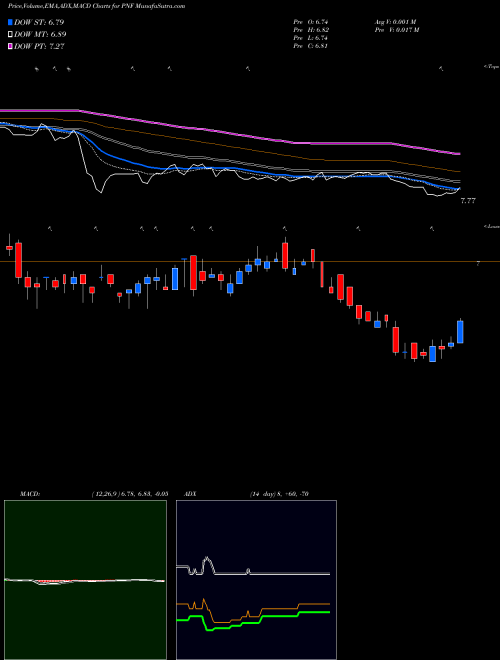The width and height of the screenshot is (500, 660).
Task: Click the 'ADX' panel heading
Action: (191, 494)
